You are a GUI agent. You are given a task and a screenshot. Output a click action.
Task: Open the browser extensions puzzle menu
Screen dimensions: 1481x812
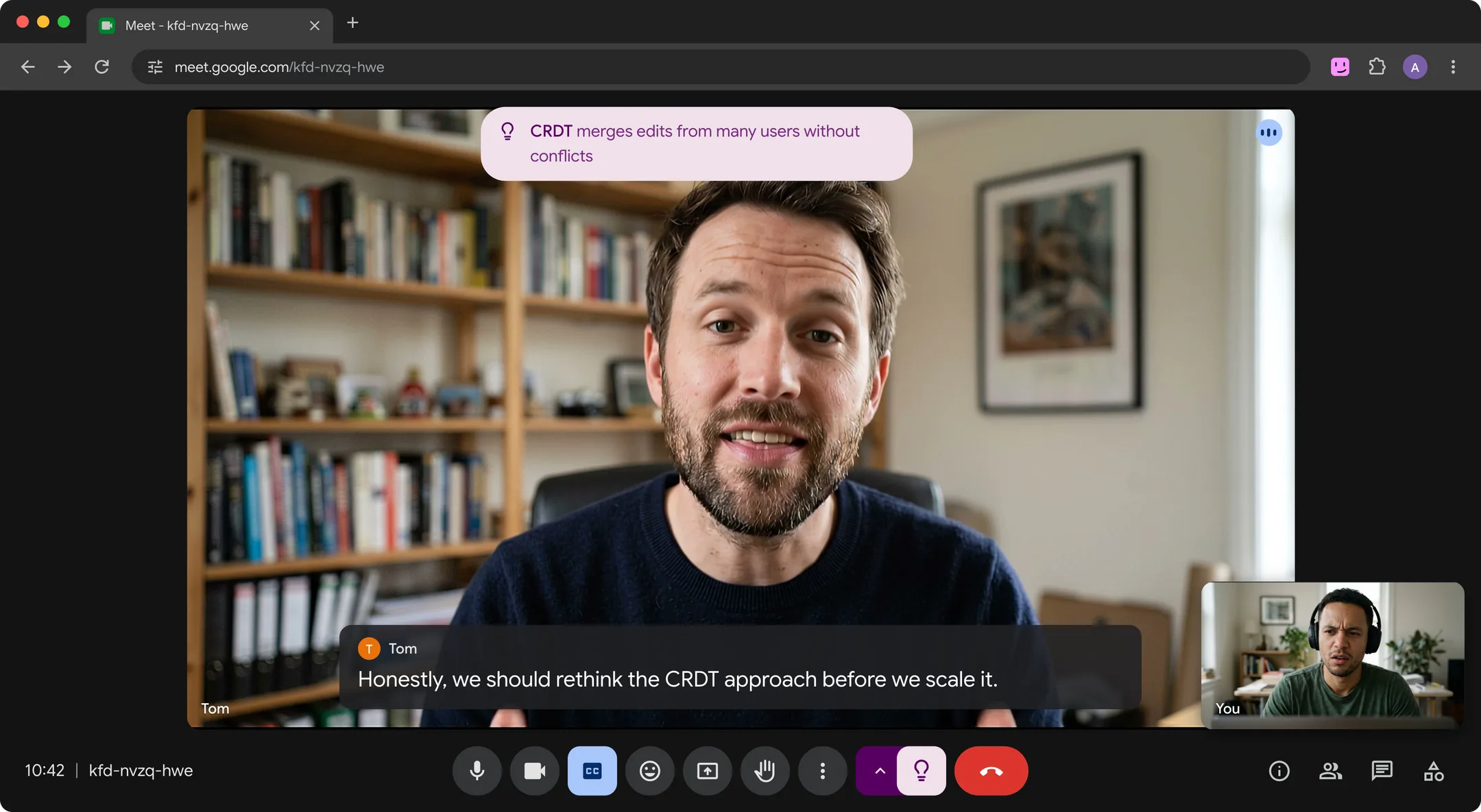pyautogui.click(x=1377, y=67)
